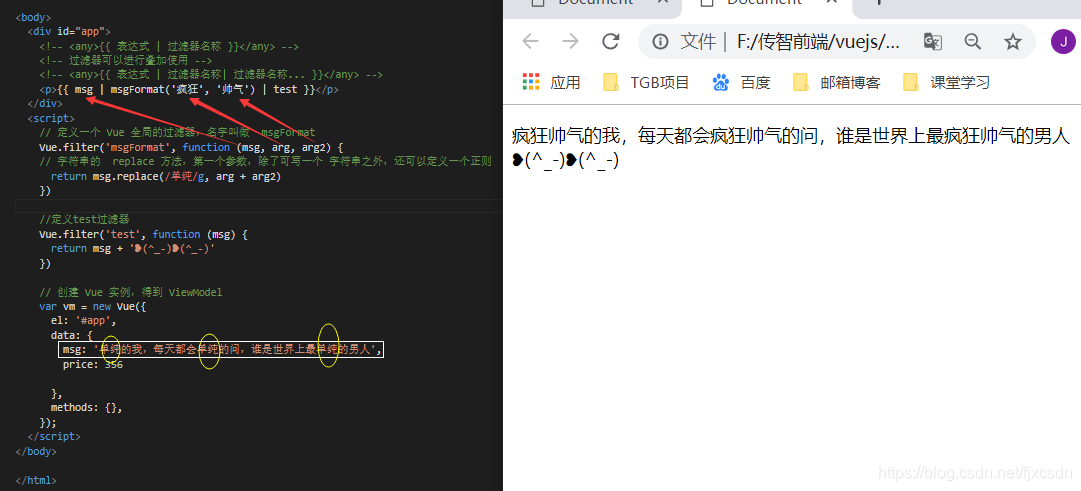The image size is (1081, 491).
Task: Click the price: 356 line
Action: point(92,364)
